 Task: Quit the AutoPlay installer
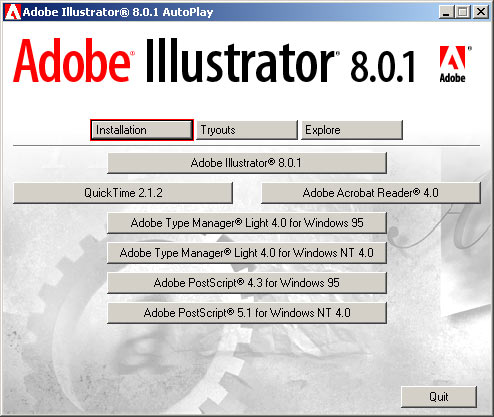pyautogui.click(x=439, y=397)
